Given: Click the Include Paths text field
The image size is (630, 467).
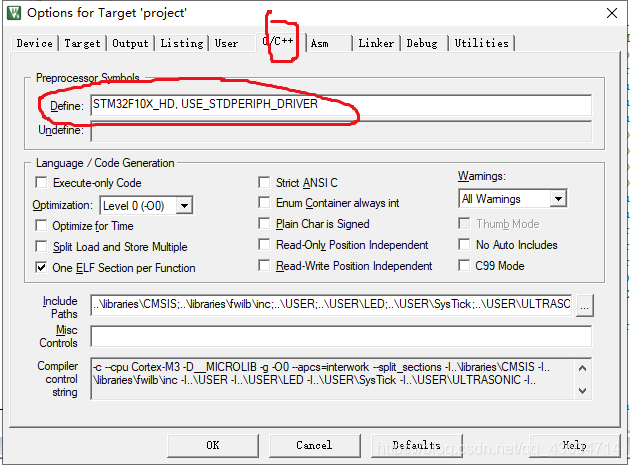Looking at the screenshot, I should point(331,304).
